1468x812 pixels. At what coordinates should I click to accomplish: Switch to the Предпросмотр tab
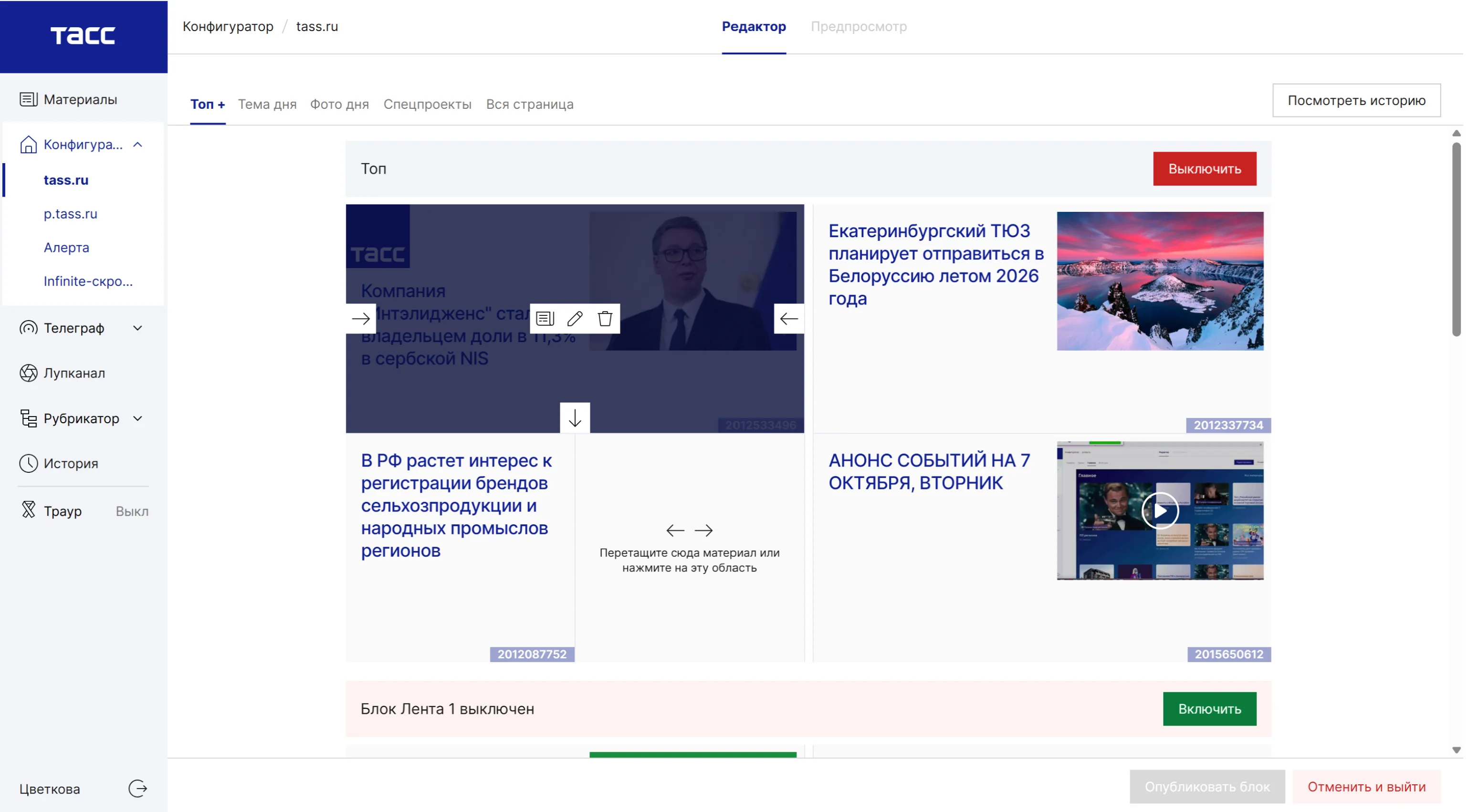[858, 26]
